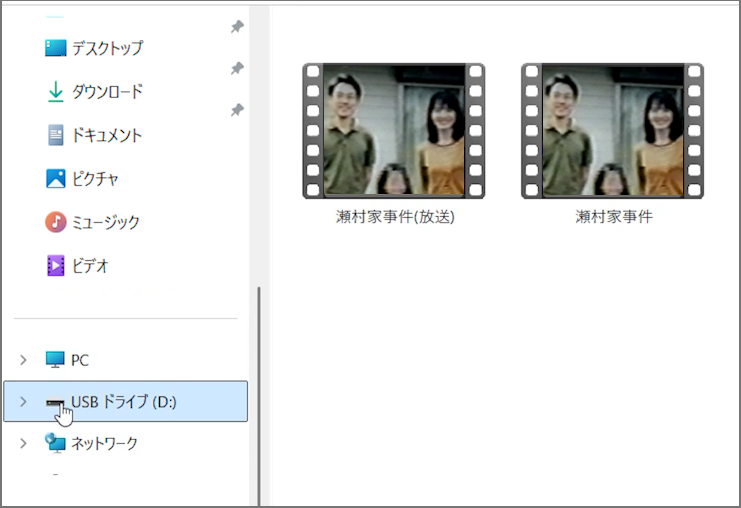741x508 pixels.
Task: Click the green ダウンロード arrow icon
Action: (x=55, y=92)
